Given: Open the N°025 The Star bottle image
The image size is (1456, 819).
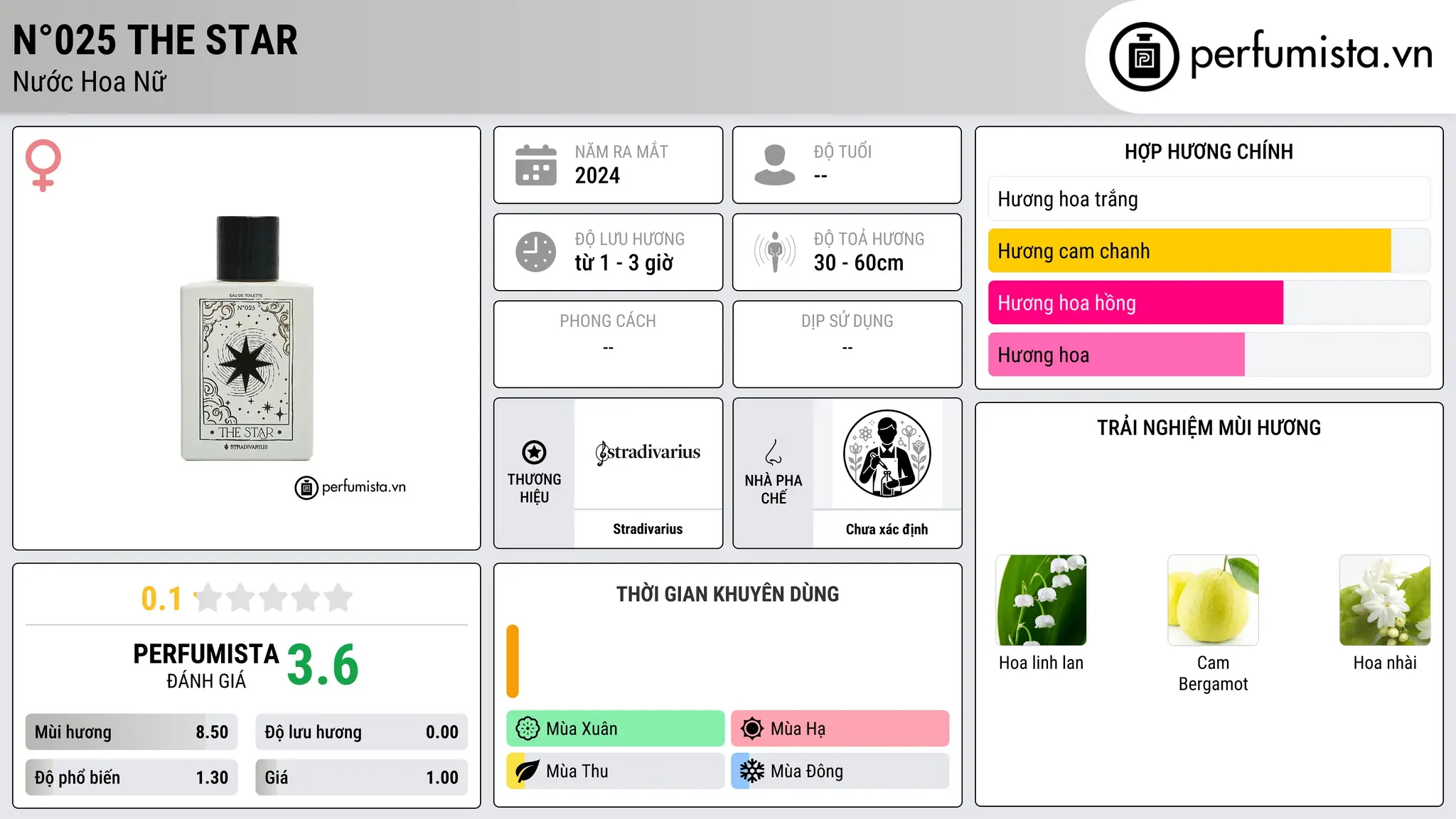Looking at the screenshot, I should pyautogui.click(x=247, y=338).
